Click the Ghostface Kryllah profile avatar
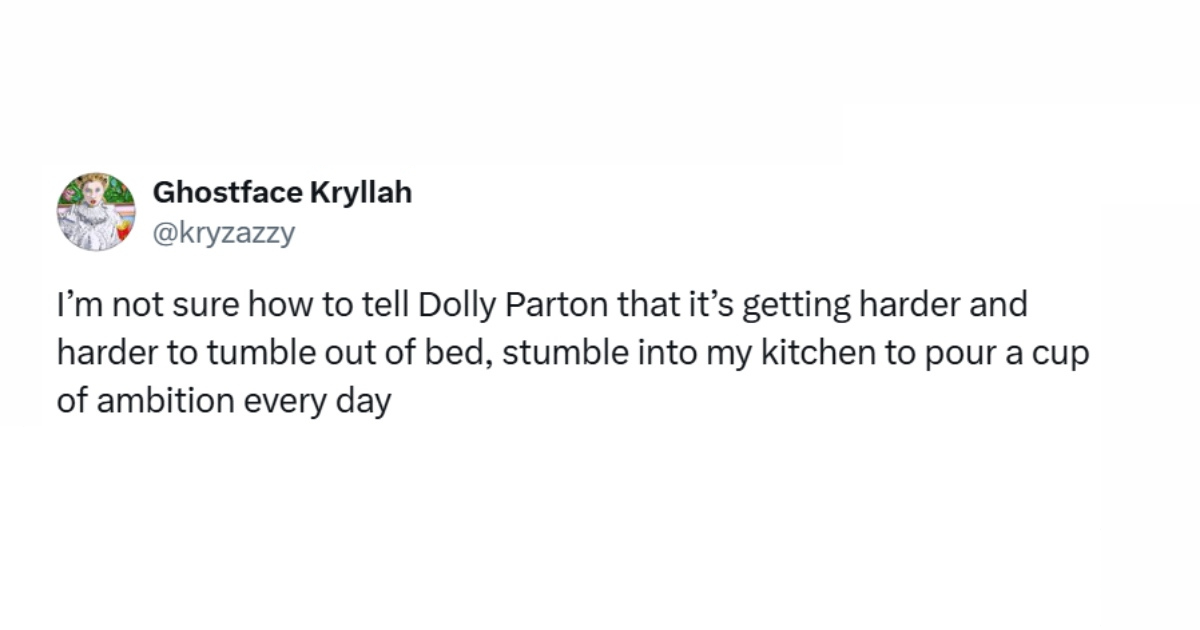Screen dimensions: 1200x630 (96, 211)
